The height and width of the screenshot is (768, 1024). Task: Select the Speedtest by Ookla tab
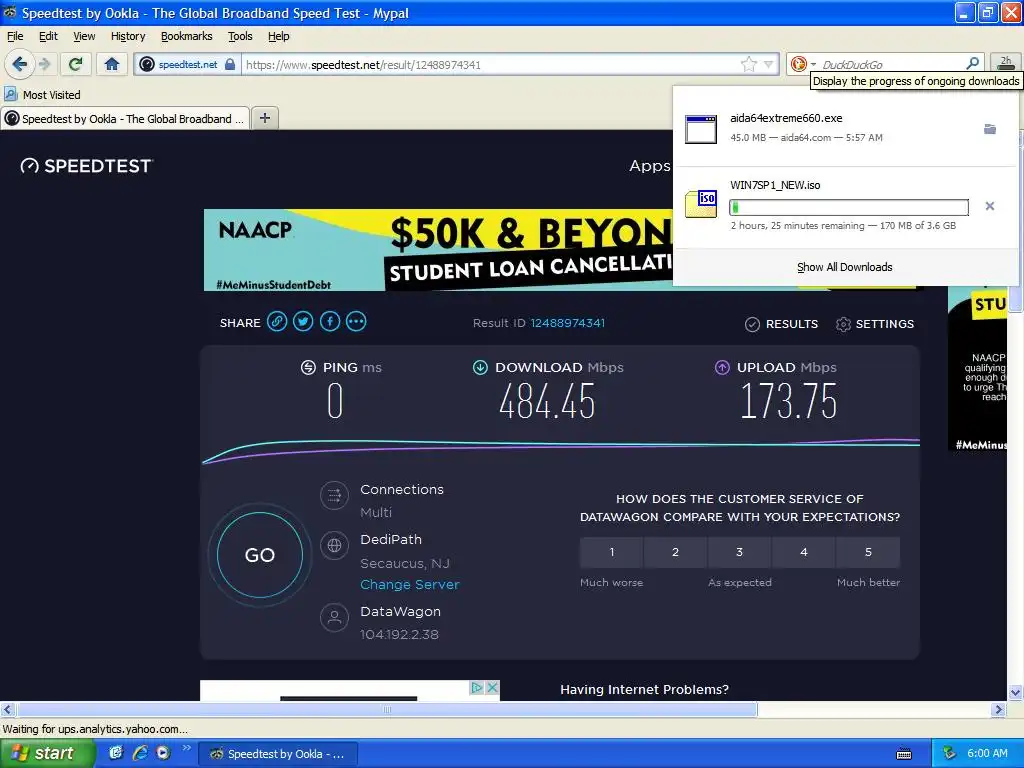click(x=125, y=118)
